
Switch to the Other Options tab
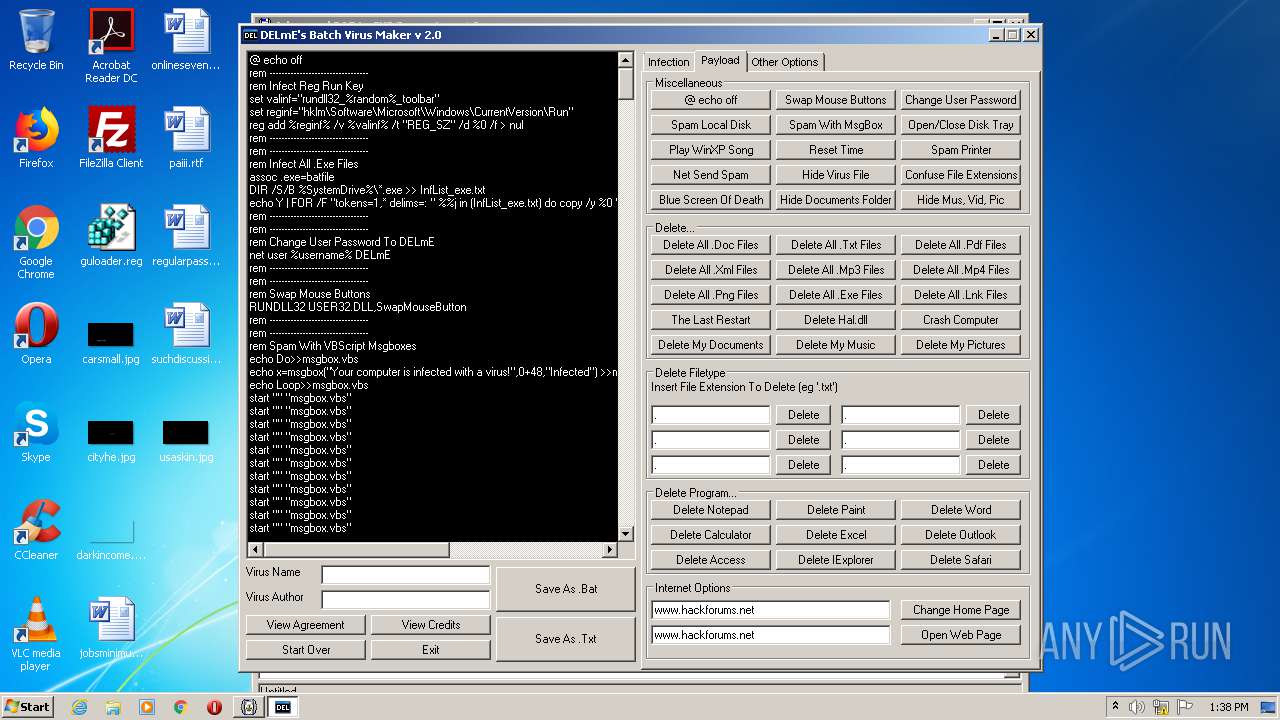pos(785,62)
